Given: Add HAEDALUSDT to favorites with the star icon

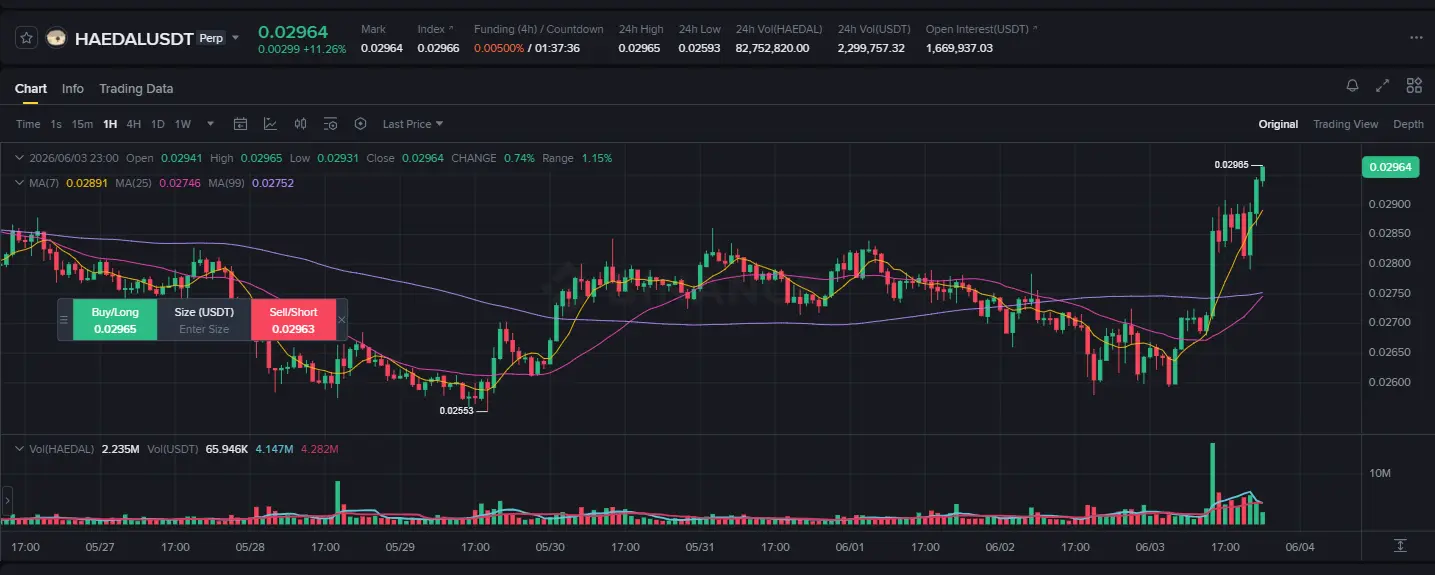Looking at the screenshot, I should (26, 38).
